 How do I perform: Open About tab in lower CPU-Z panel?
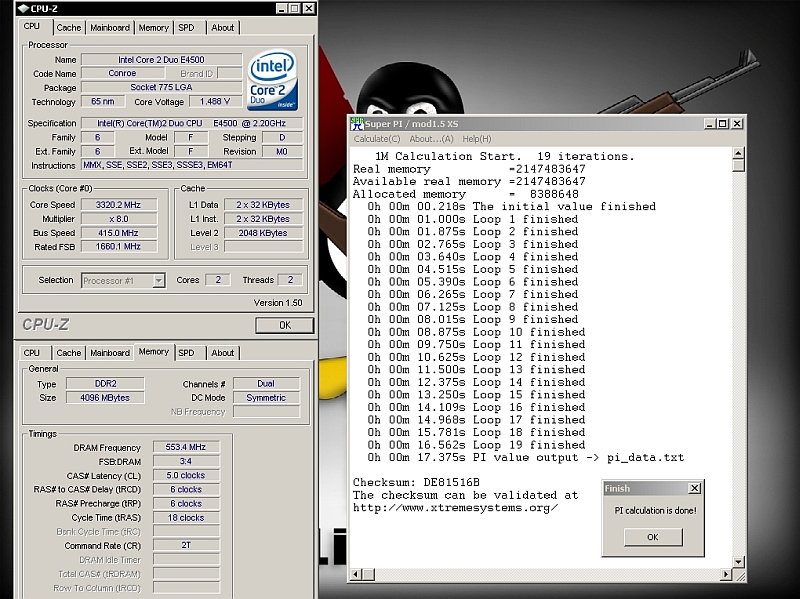(222, 353)
